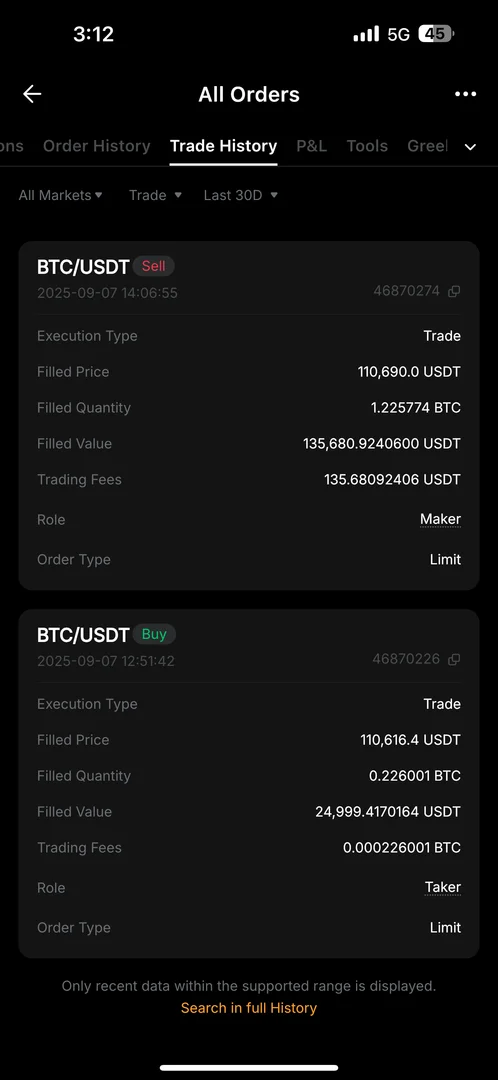498x1080 pixels.
Task: Expand the tab list chevron
Action: [x=470, y=147]
